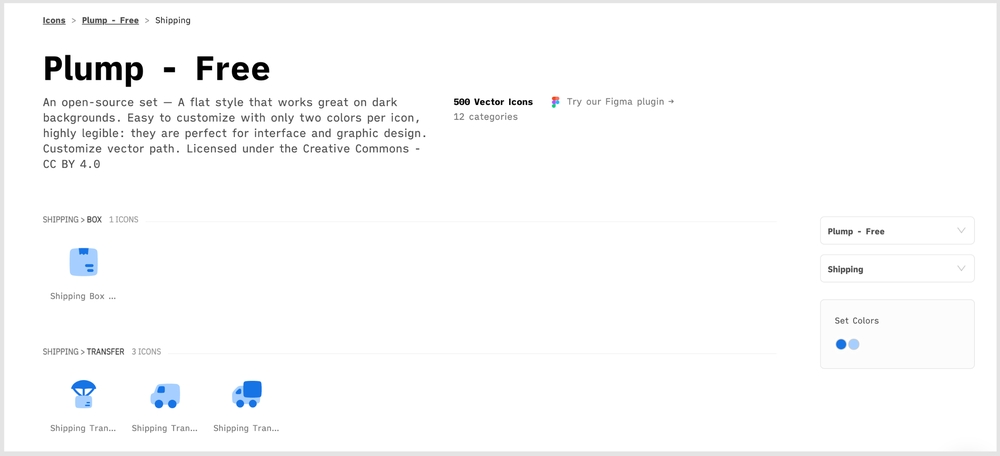Viewport: 1000px width, 456px height.
Task: Select the cargo truck icon
Action: pos(247,394)
